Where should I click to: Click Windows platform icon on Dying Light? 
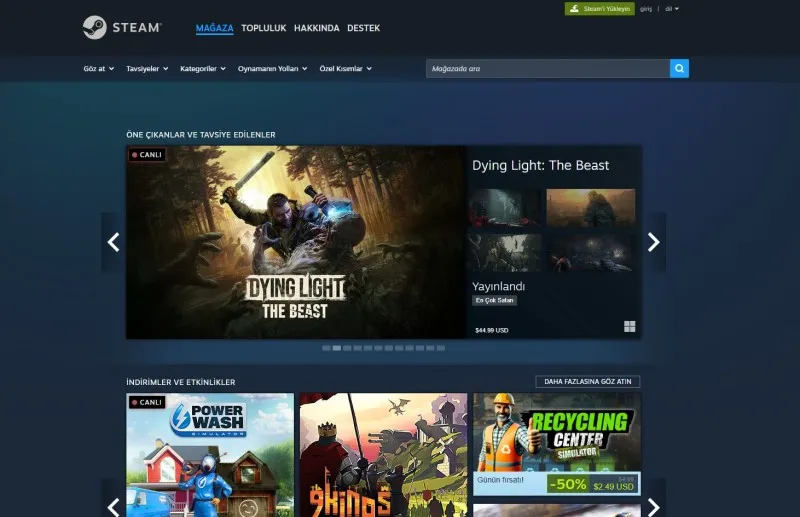(630, 327)
